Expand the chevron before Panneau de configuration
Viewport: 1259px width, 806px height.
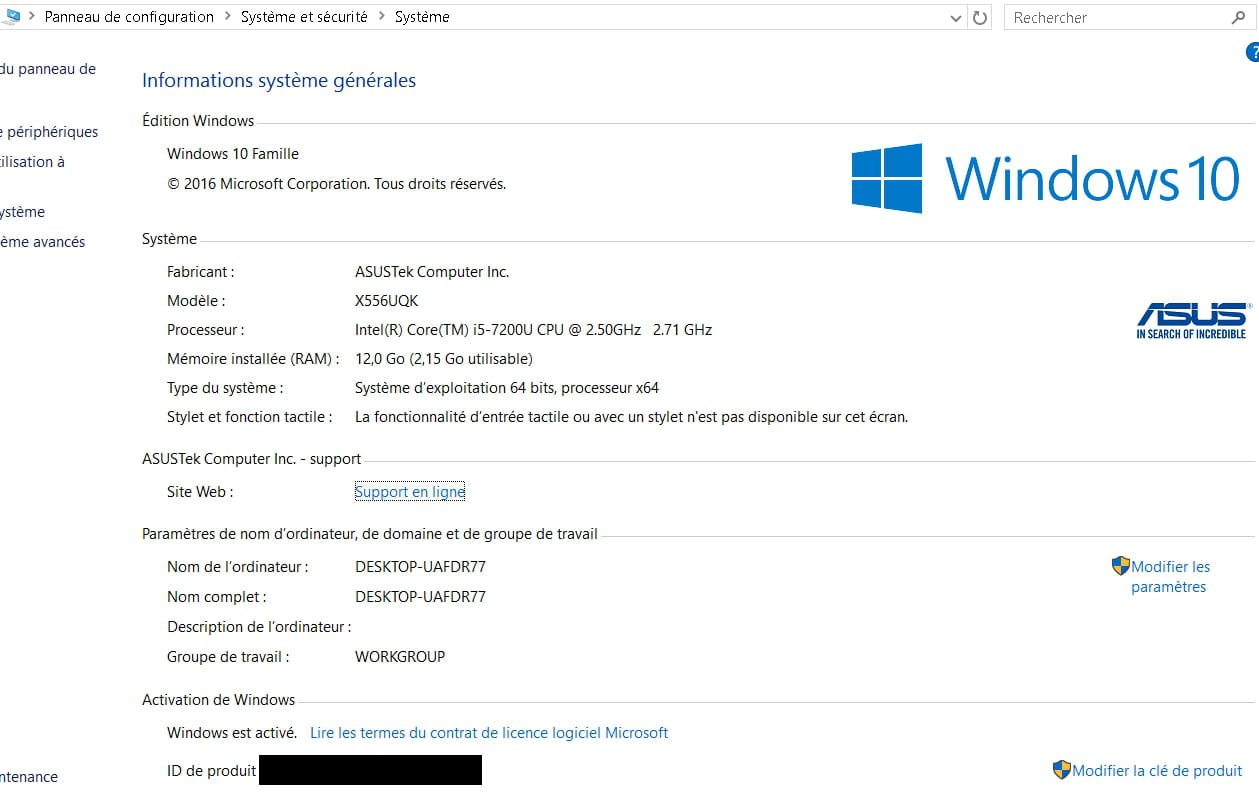click(x=33, y=17)
